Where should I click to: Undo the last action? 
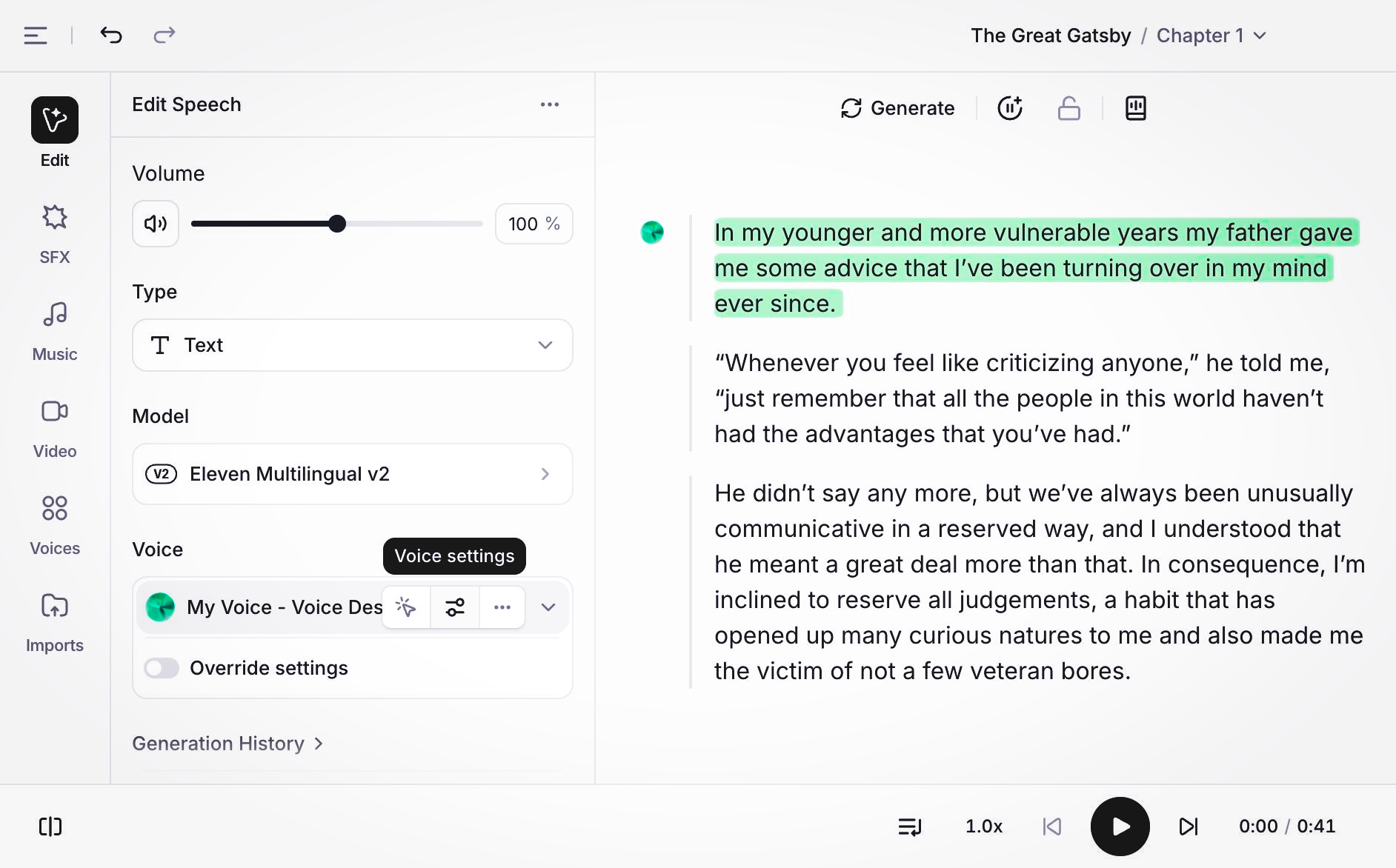(111, 35)
